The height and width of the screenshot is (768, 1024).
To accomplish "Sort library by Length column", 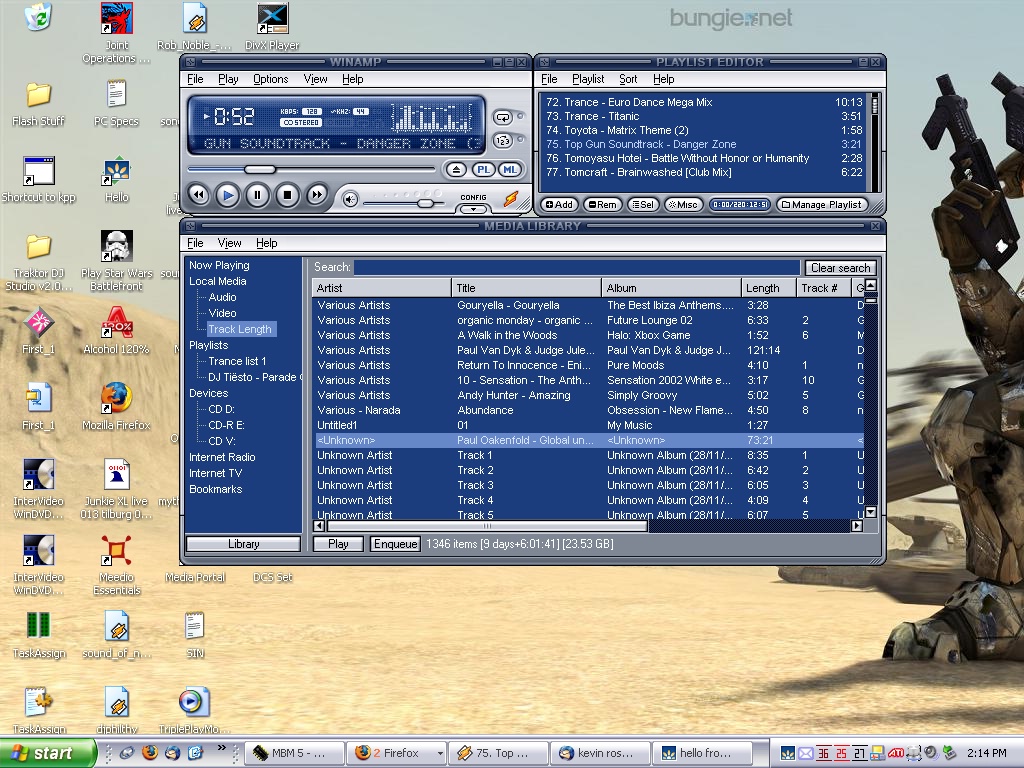I will [769, 288].
